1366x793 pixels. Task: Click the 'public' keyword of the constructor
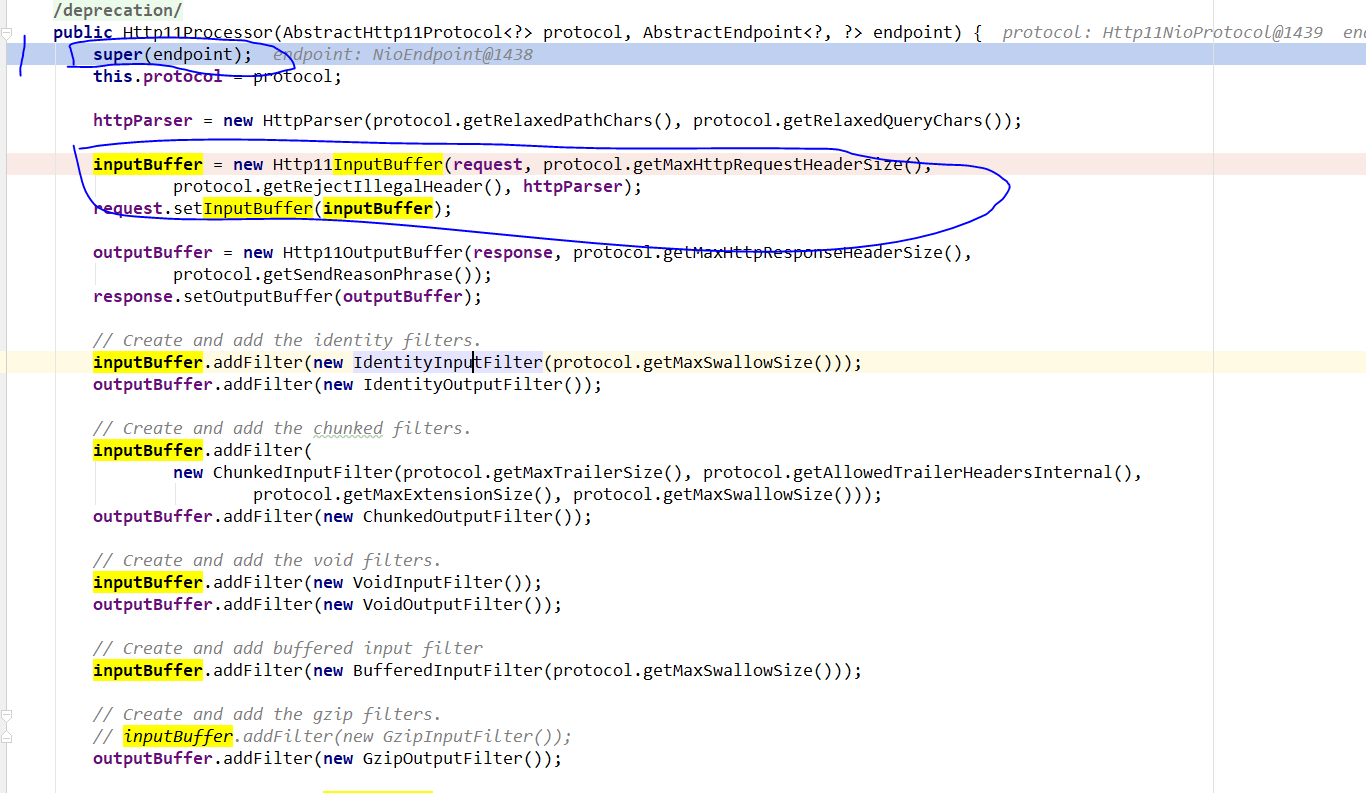pos(83,32)
